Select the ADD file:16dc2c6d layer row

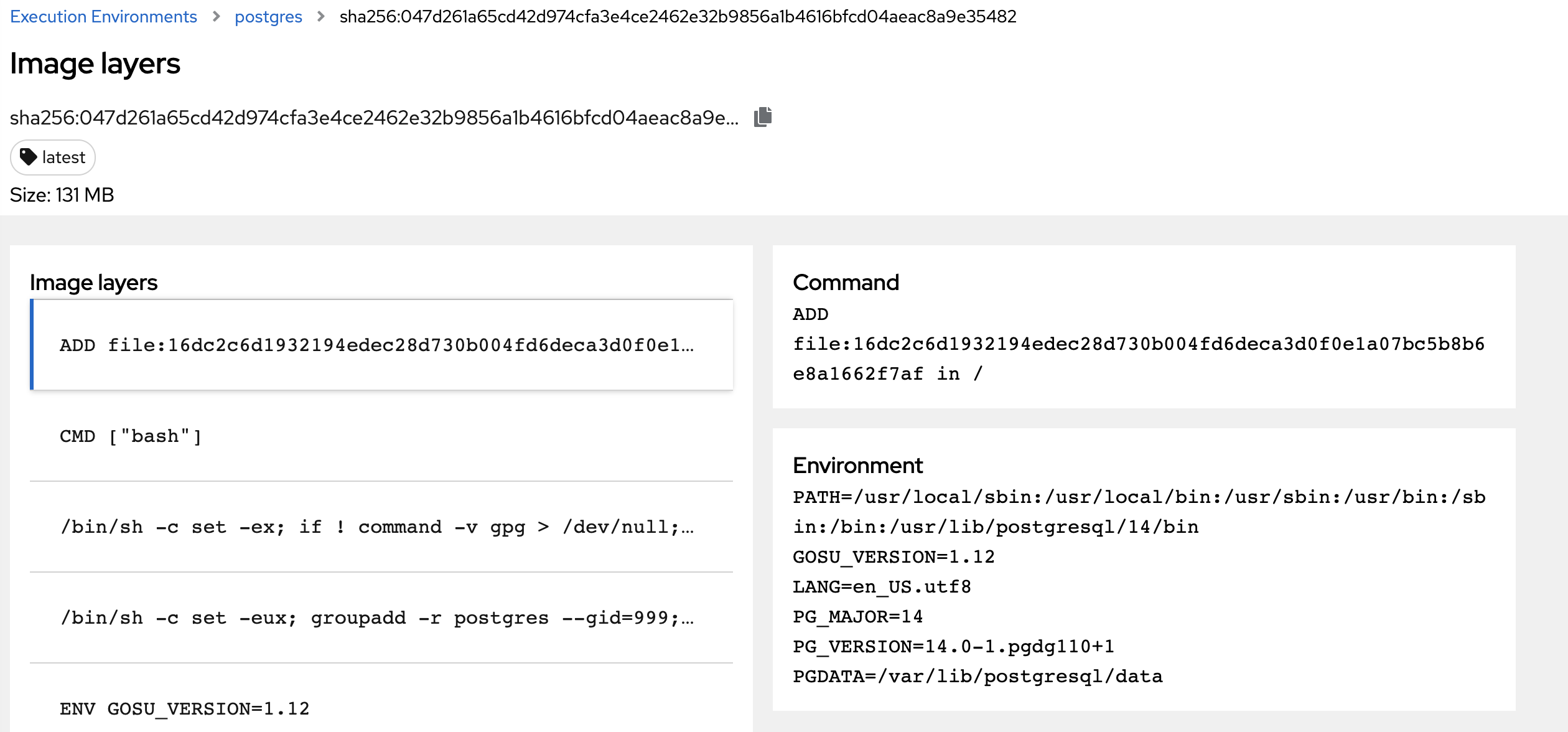tap(376, 345)
